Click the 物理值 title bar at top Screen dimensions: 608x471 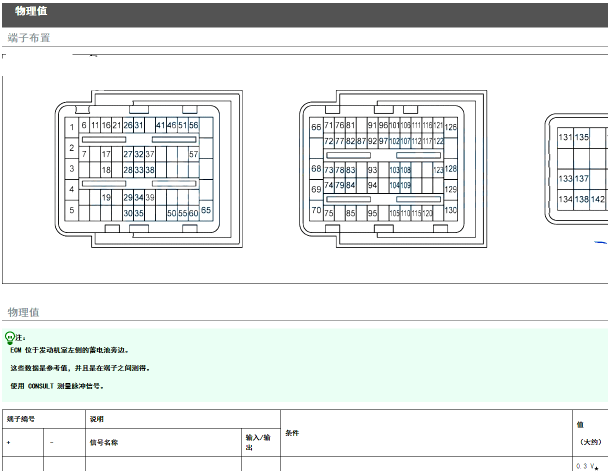point(31,10)
